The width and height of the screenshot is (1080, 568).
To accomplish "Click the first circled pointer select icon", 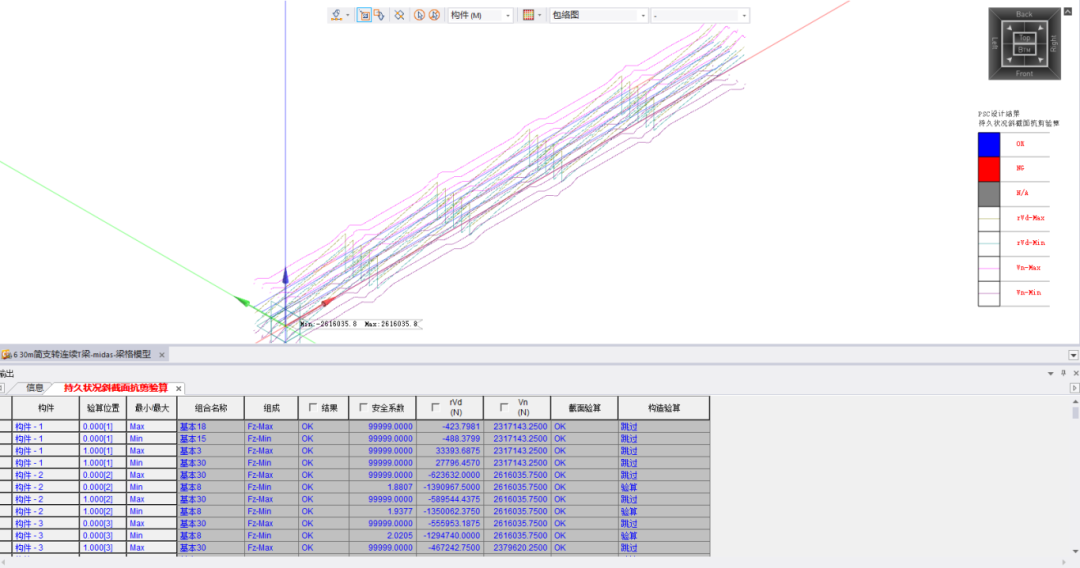I will coord(419,15).
